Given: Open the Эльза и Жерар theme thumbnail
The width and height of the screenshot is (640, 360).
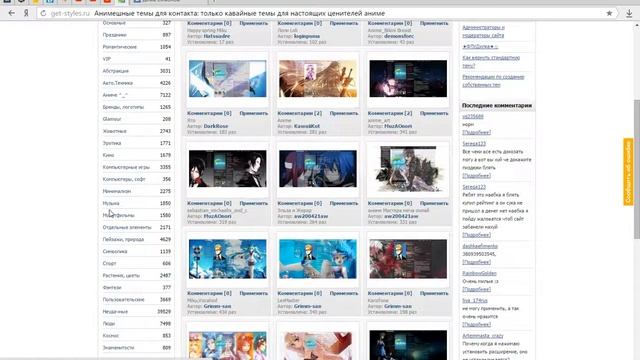Looking at the screenshot, I should (318, 169).
